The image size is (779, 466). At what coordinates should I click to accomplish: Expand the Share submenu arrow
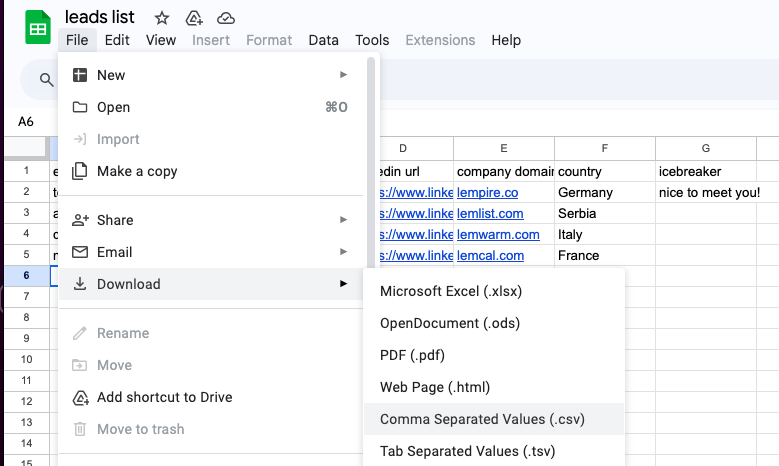pos(343,220)
